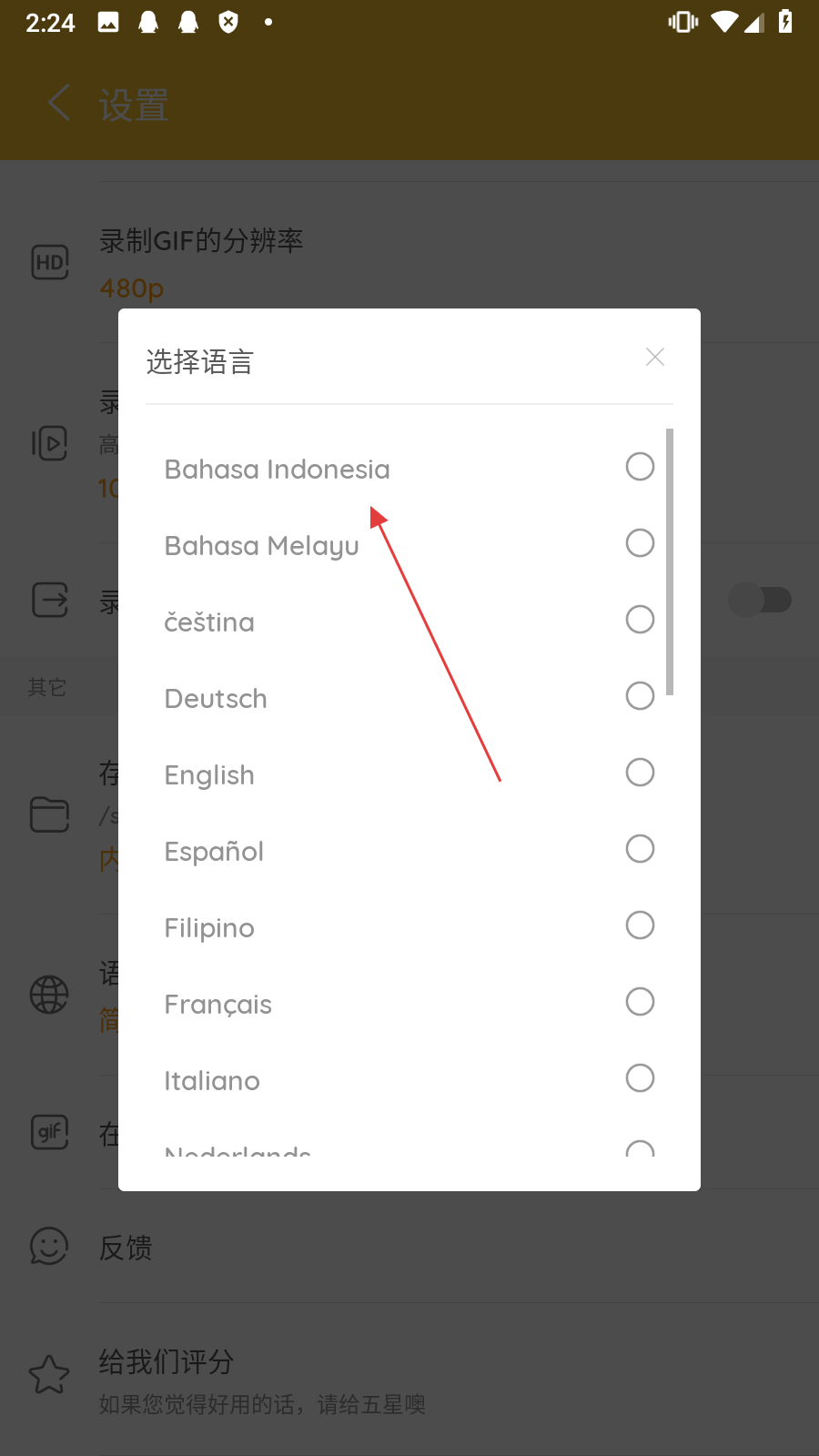This screenshot has width=819, height=1456.
Task: Click the language list scrollbar
Action: tap(670, 562)
